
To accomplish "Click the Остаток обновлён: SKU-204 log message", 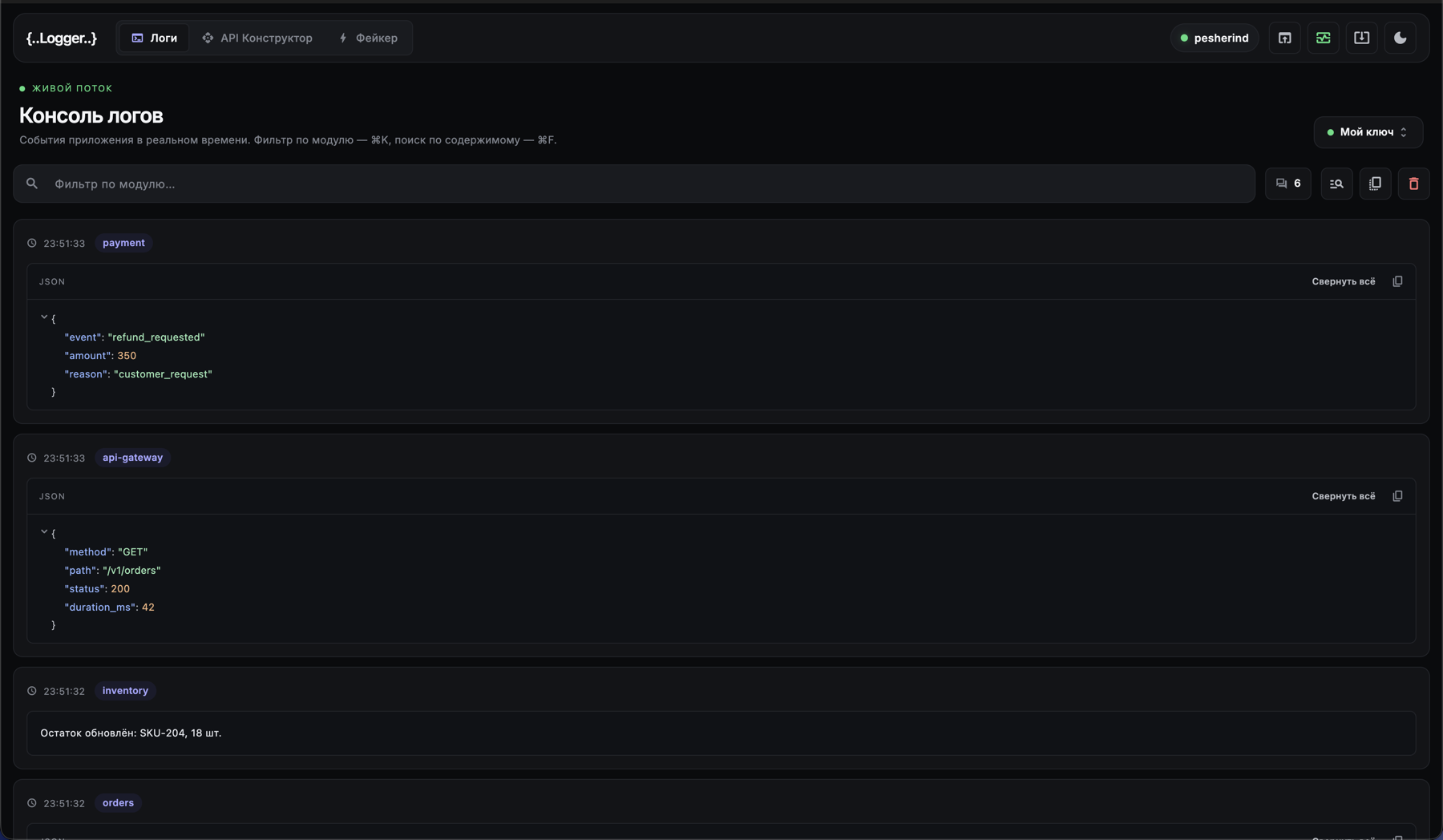I will (131, 733).
